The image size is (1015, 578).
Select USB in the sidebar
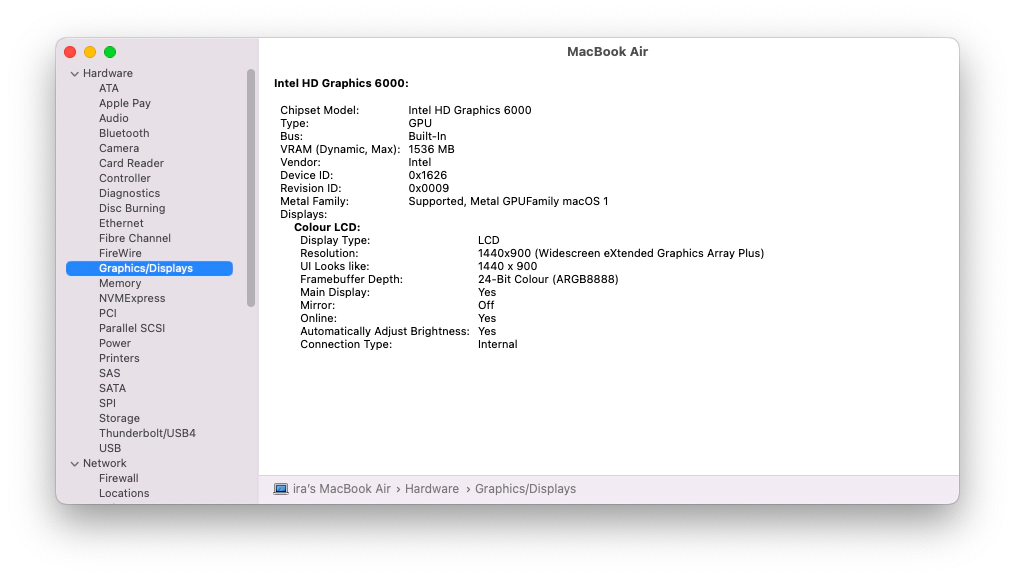pyautogui.click(x=110, y=448)
